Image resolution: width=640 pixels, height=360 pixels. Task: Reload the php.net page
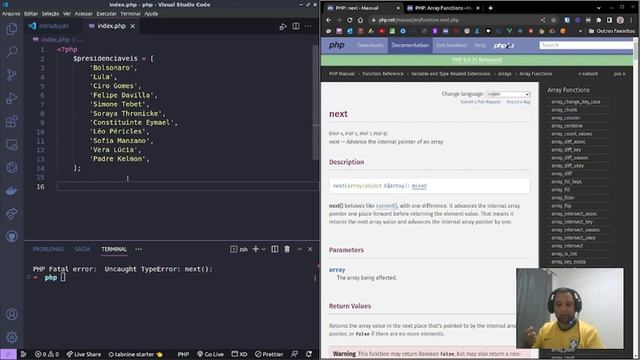[350, 20]
